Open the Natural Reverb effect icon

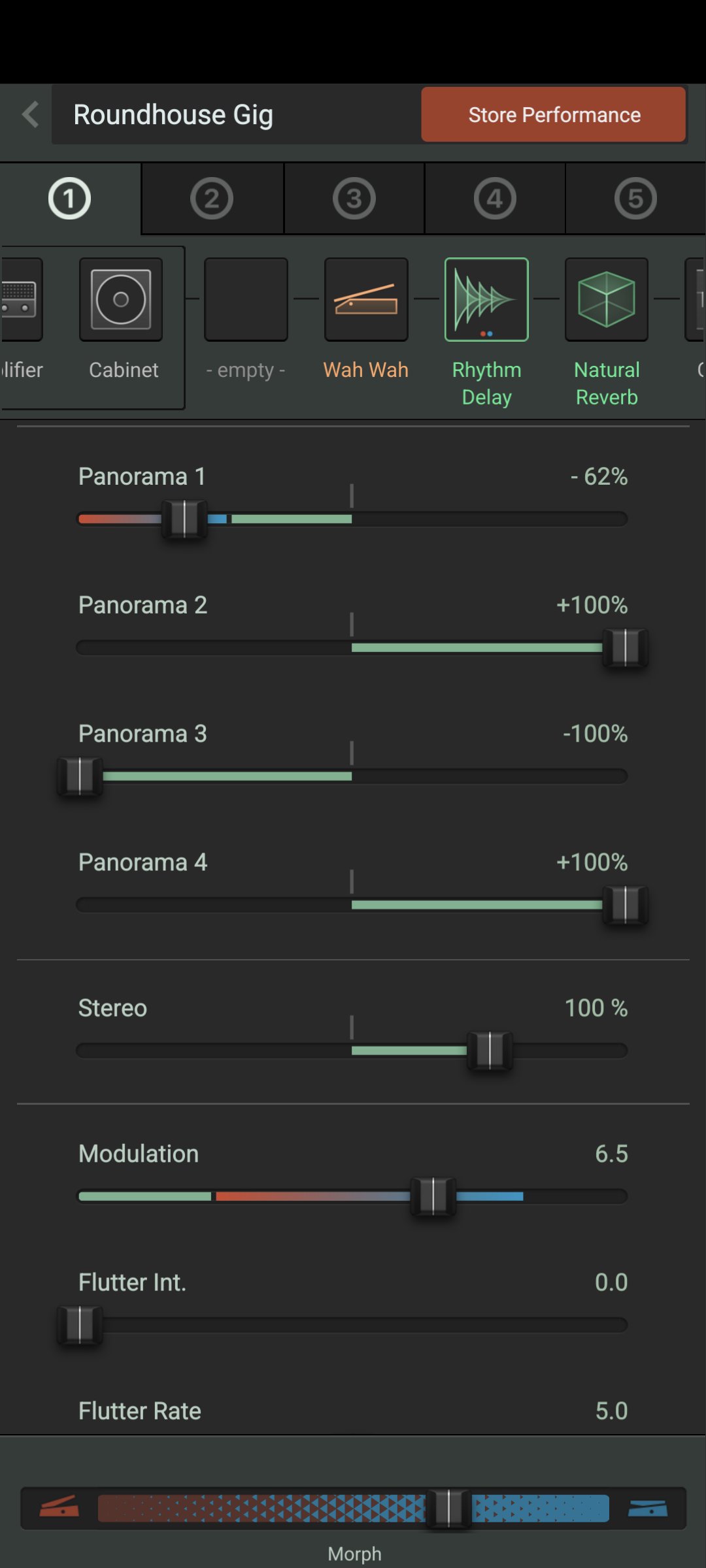(x=607, y=300)
